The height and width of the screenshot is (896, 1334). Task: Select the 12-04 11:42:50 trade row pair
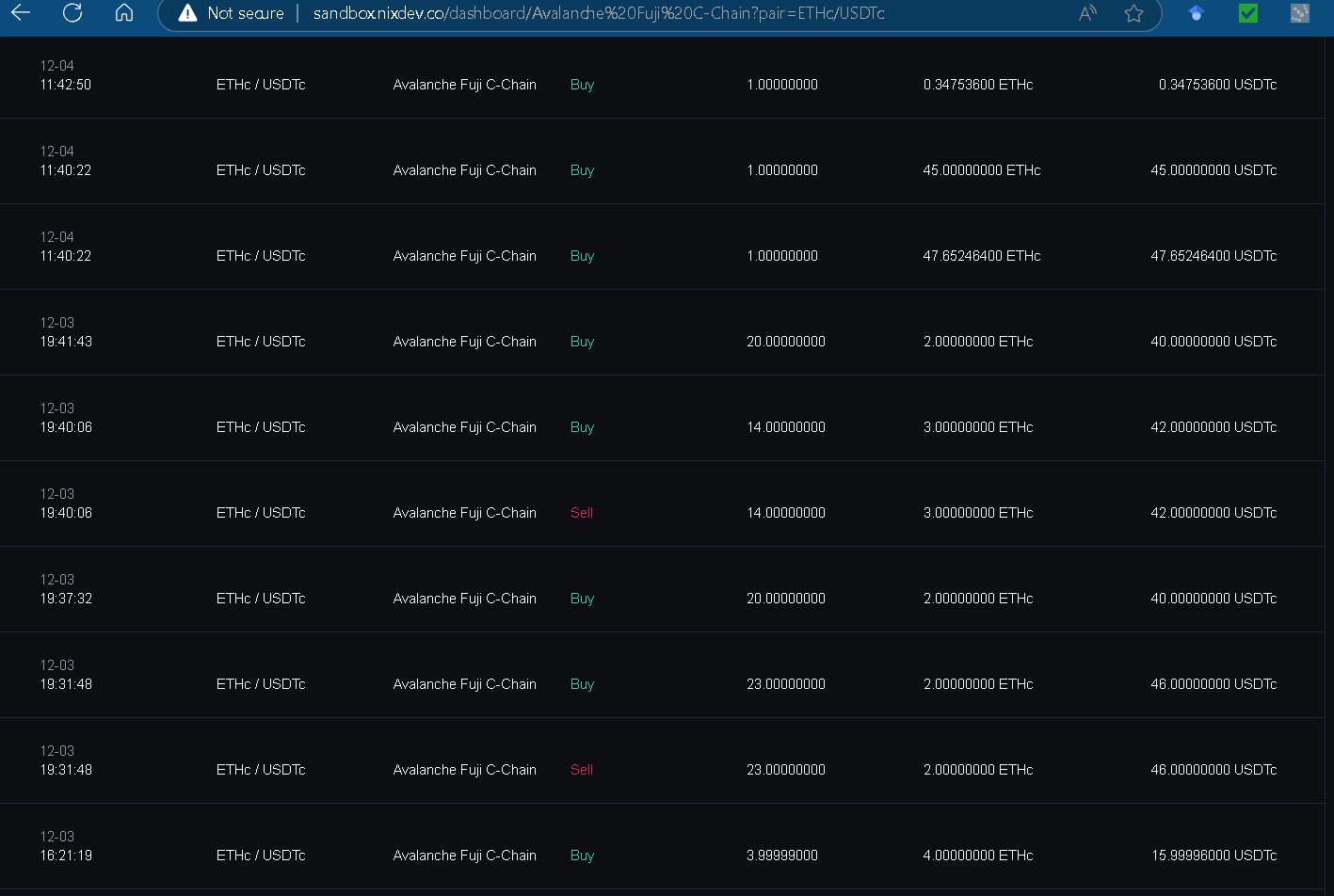pyautogui.click(x=261, y=85)
